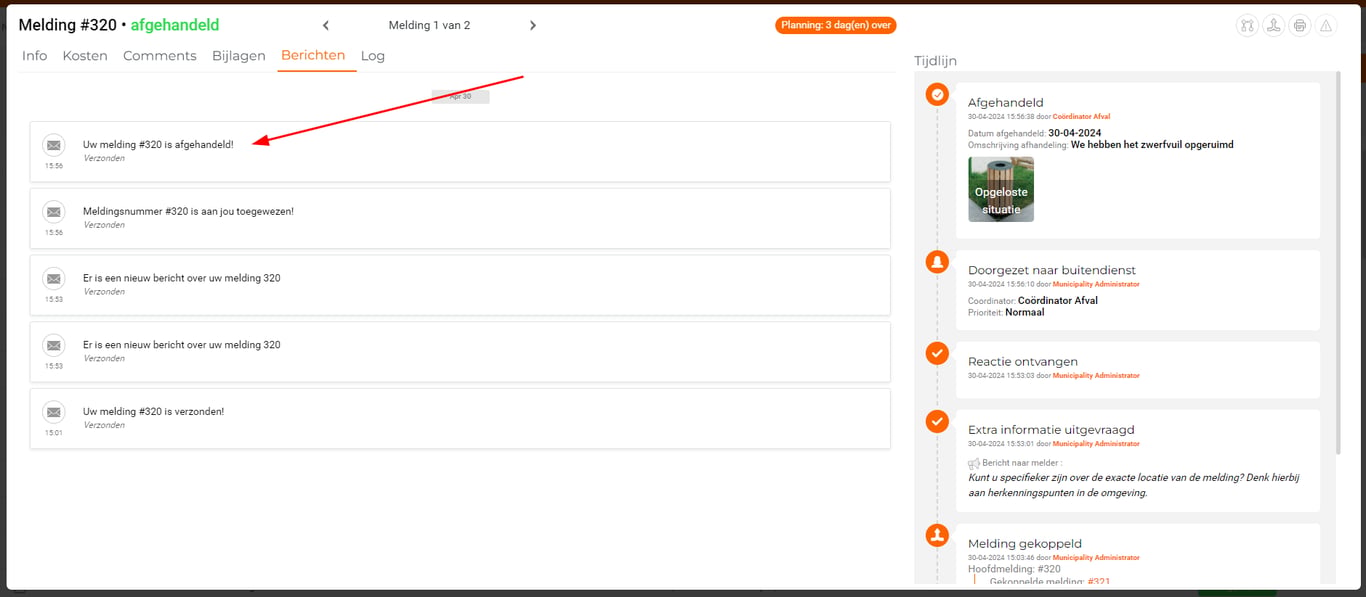The height and width of the screenshot is (597, 1366).
Task: Click envelope icon of 'aan jou toegewezen!' message
Action: [54, 212]
